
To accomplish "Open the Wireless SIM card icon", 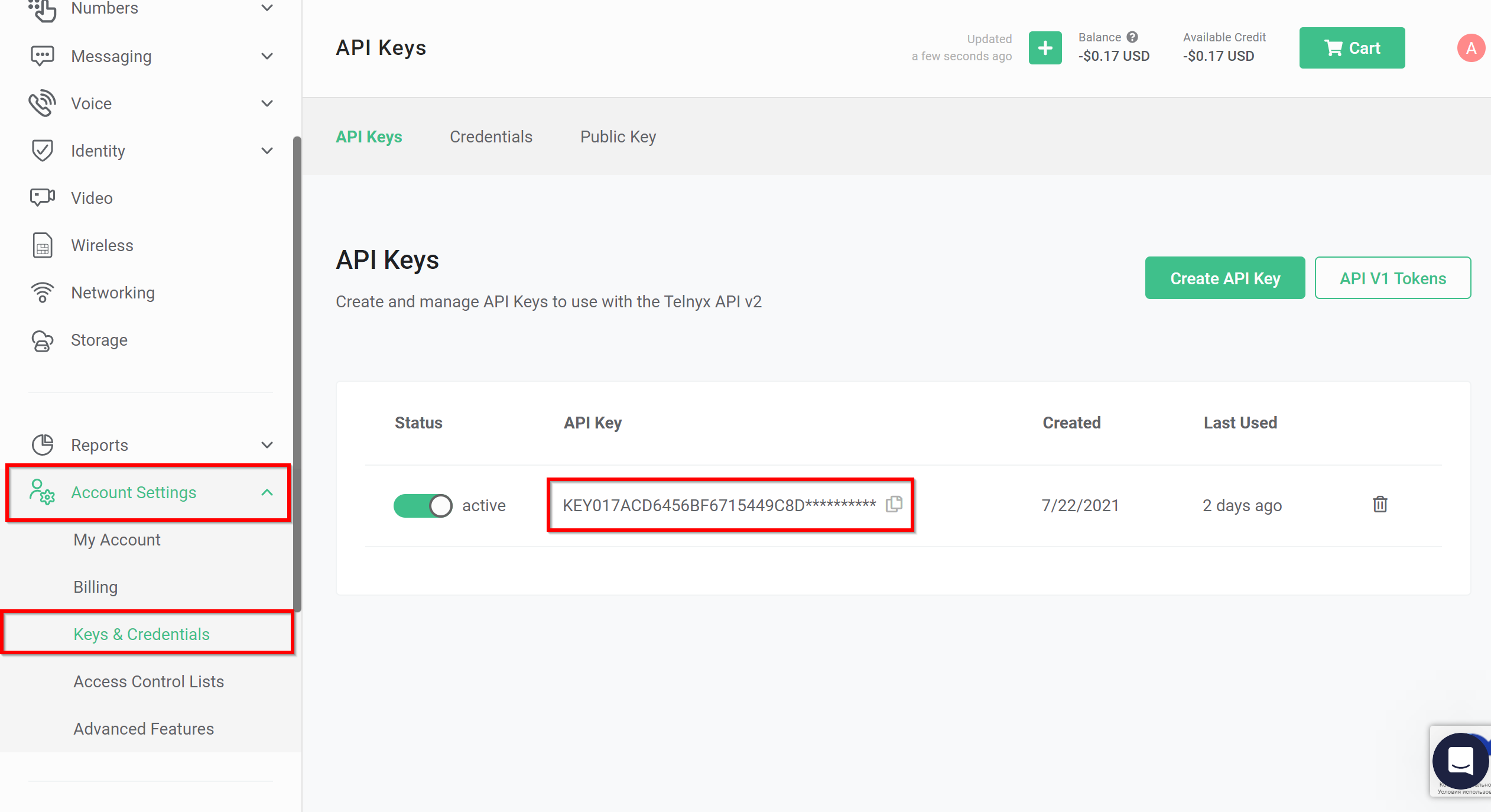I will pos(43,245).
